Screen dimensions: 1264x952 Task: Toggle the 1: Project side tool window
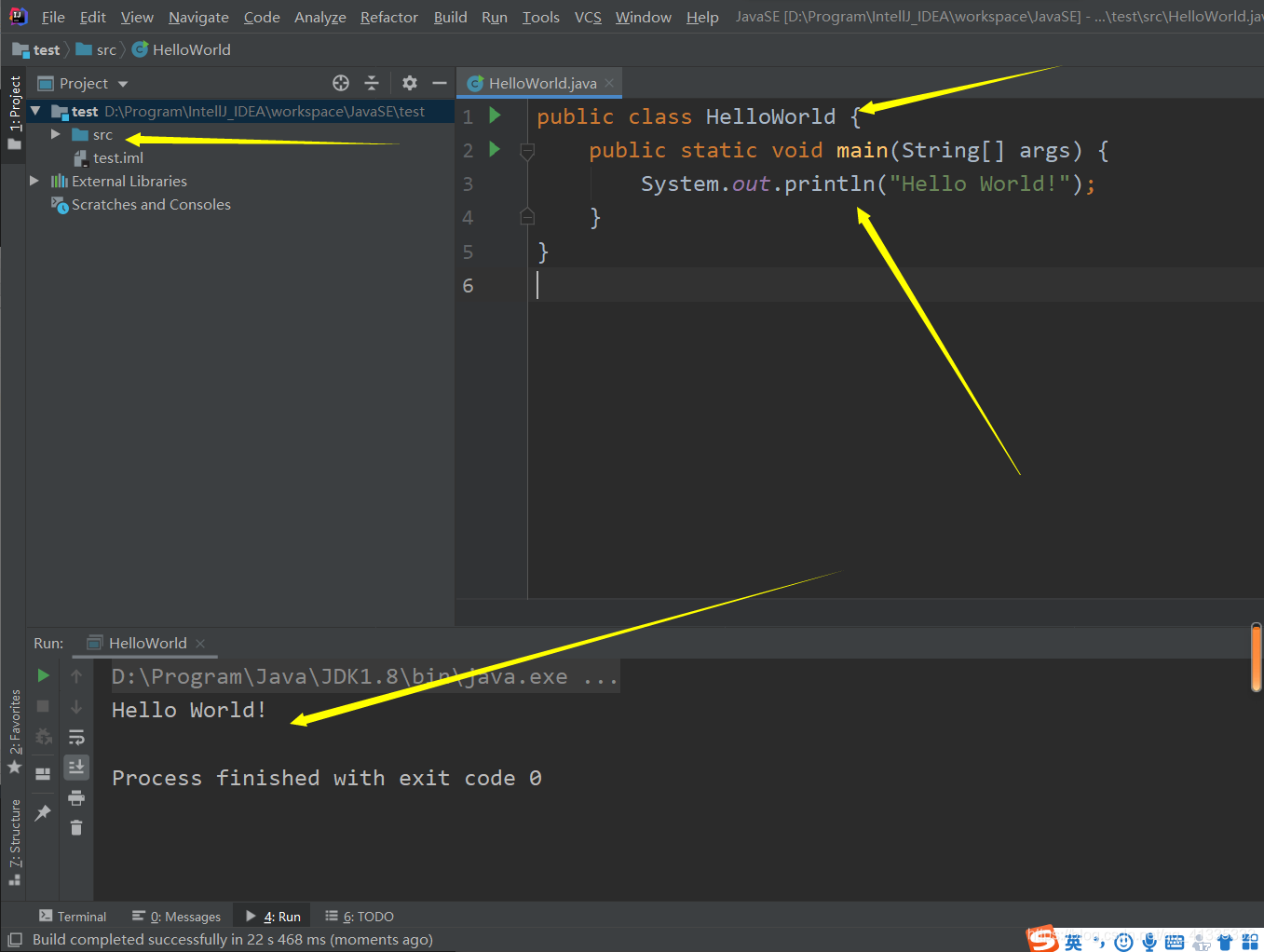click(14, 113)
